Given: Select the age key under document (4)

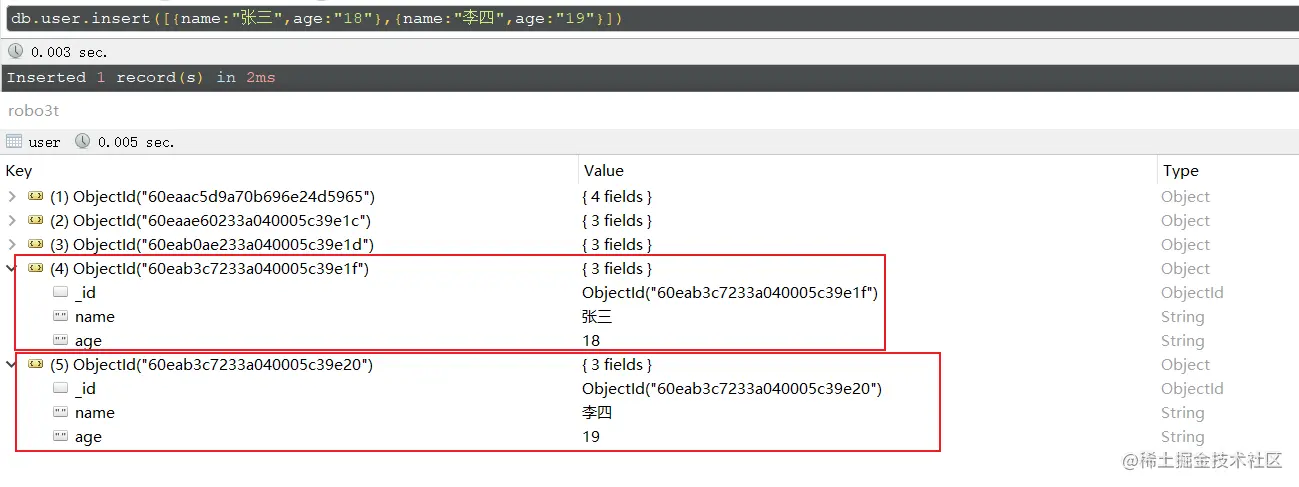Looking at the screenshot, I should coord(88,341).
